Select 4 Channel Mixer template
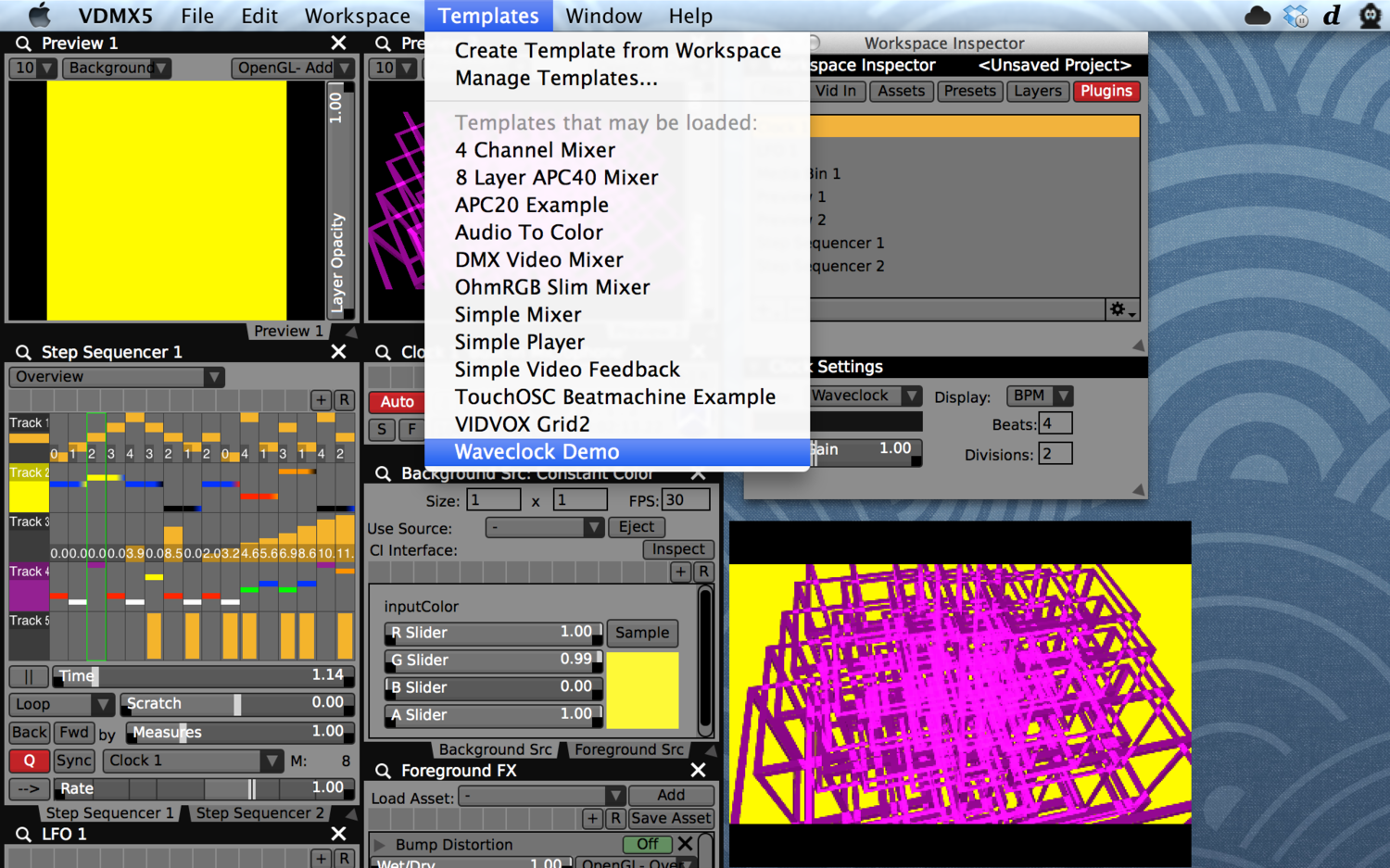 click(617, 150)
